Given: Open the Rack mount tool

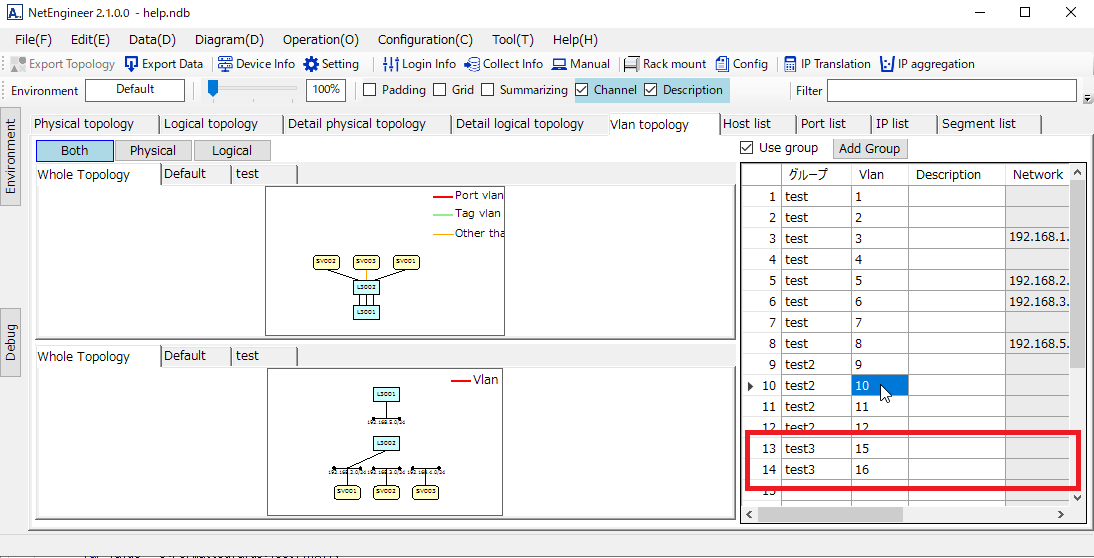Looking at the screenshot, I should coord(632,64).
